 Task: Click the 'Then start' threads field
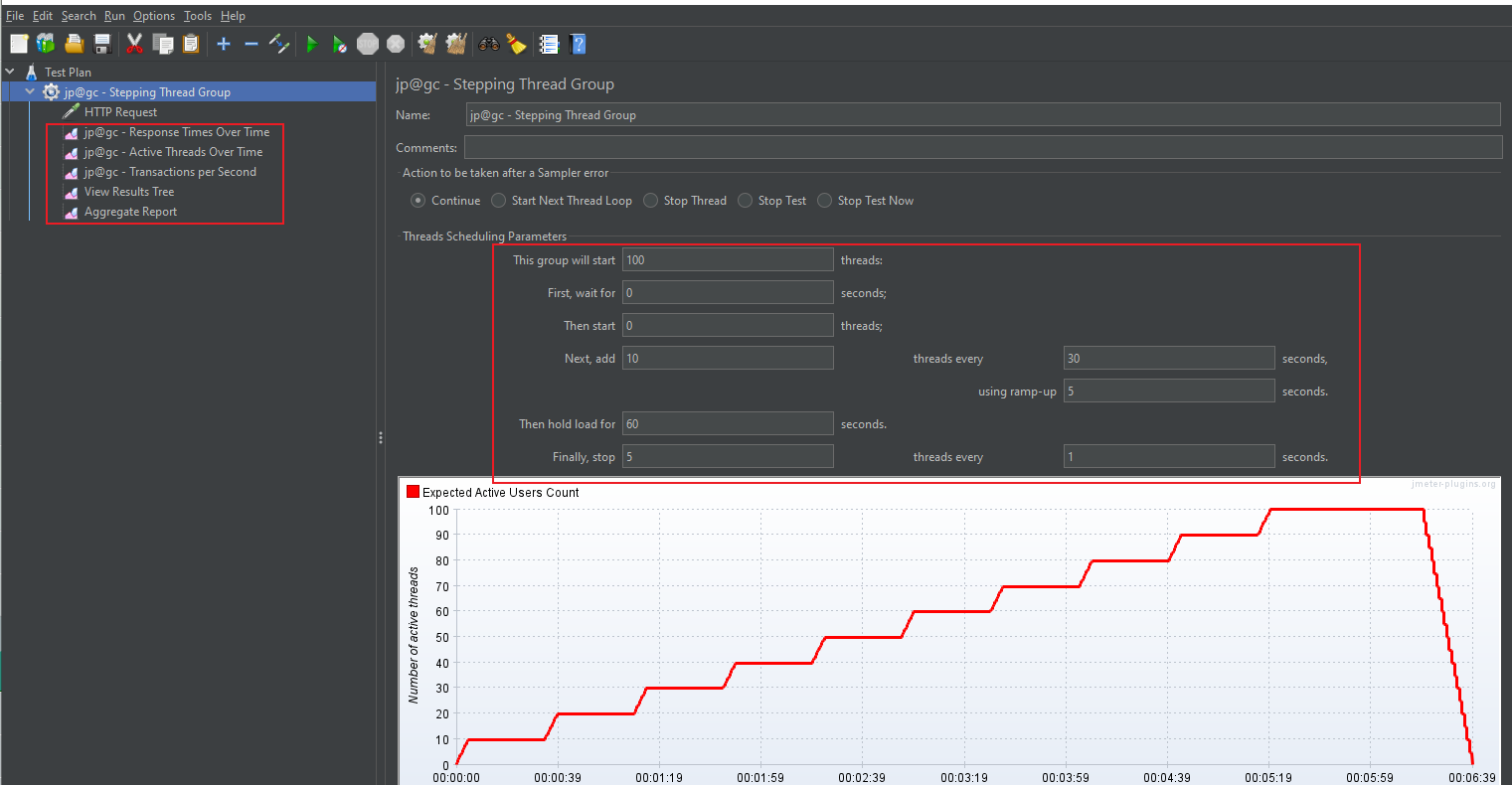click(728, 325)
